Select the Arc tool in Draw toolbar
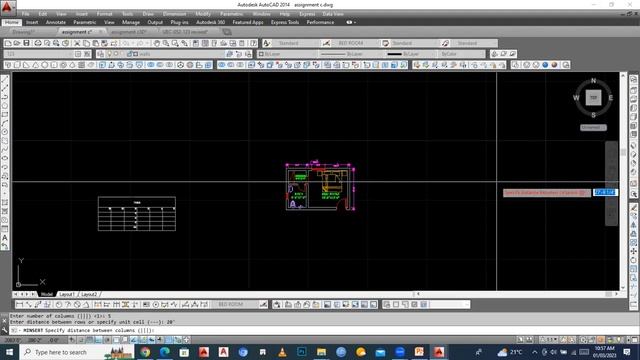The height and width of the screenshot is (360, 640). 5,123
